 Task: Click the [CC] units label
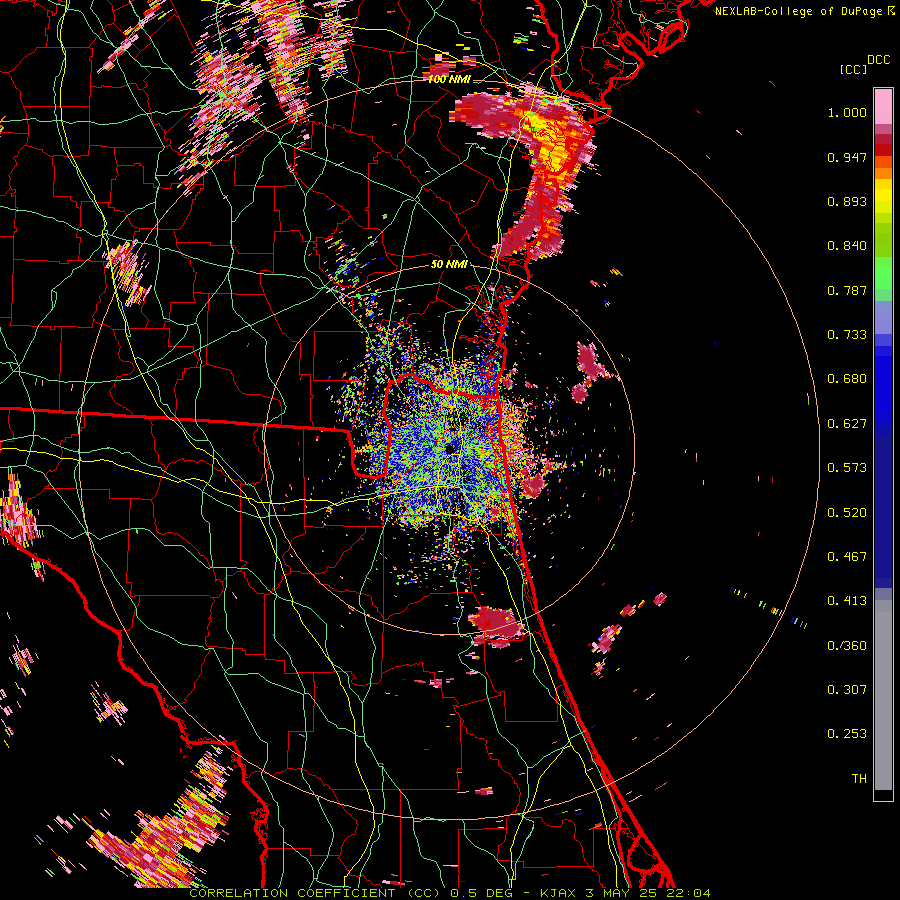click(x=853, y=69)
